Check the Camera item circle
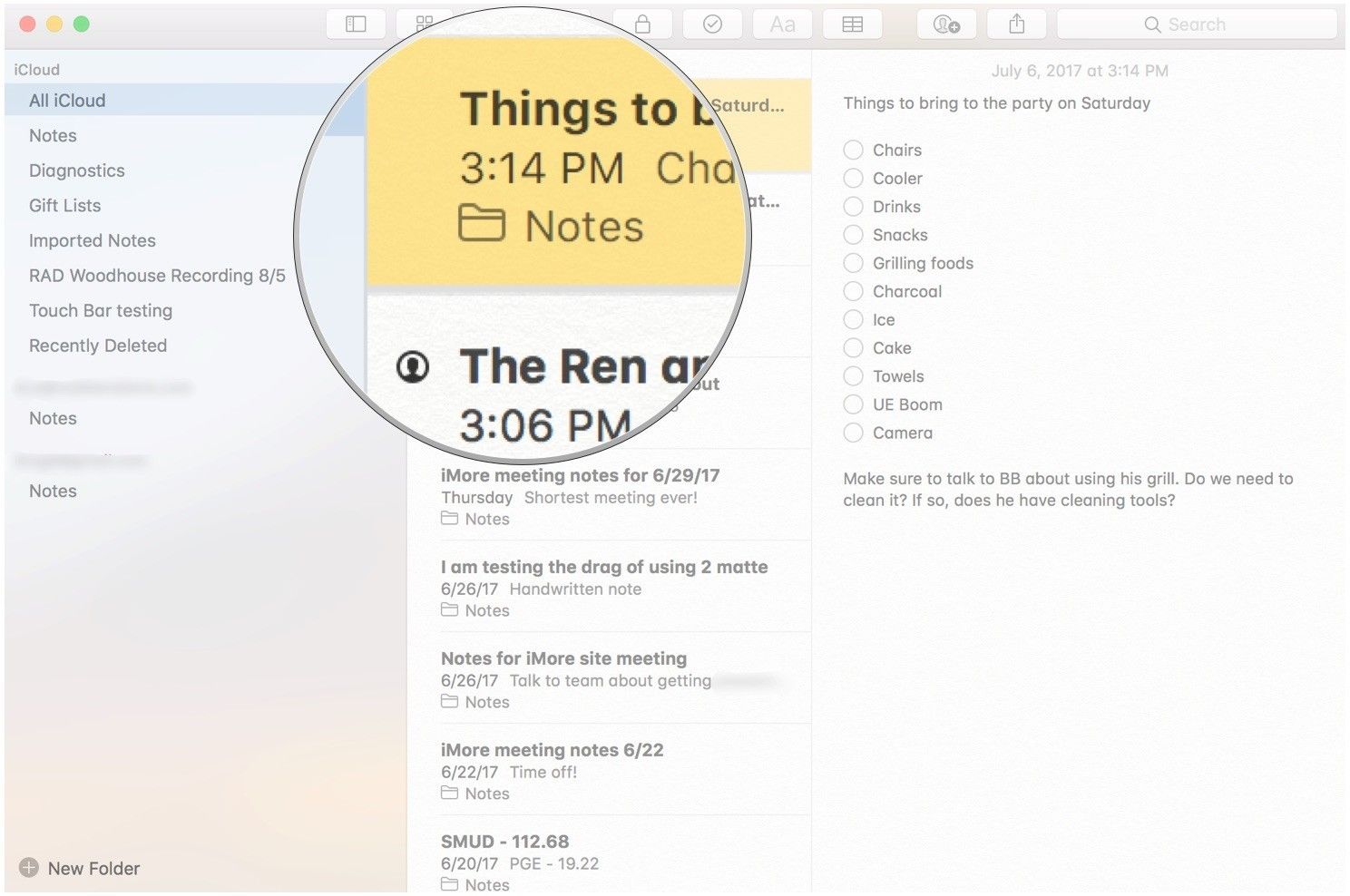1350x896 pixels. pos(853,433)
